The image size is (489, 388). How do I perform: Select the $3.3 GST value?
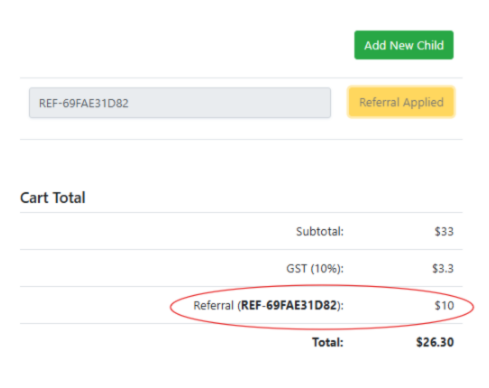443,268
